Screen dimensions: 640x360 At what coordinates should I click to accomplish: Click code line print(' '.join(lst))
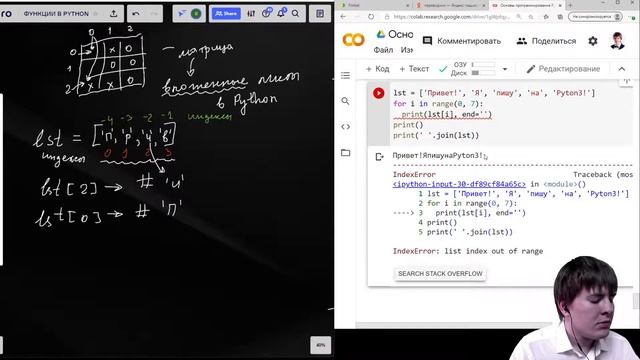pyautogui.click(x=436, y=135)
